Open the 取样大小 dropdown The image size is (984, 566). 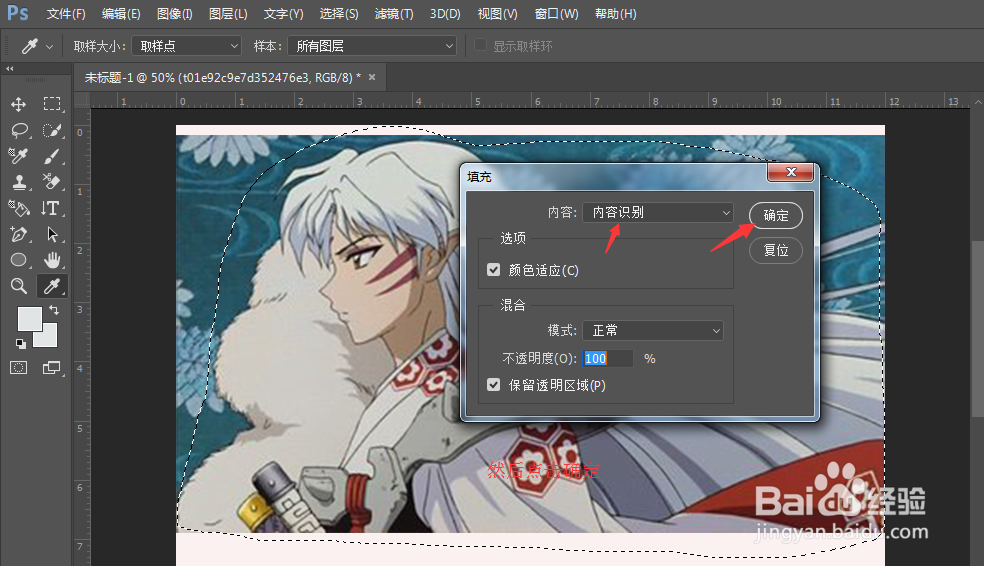coord(186,46)
